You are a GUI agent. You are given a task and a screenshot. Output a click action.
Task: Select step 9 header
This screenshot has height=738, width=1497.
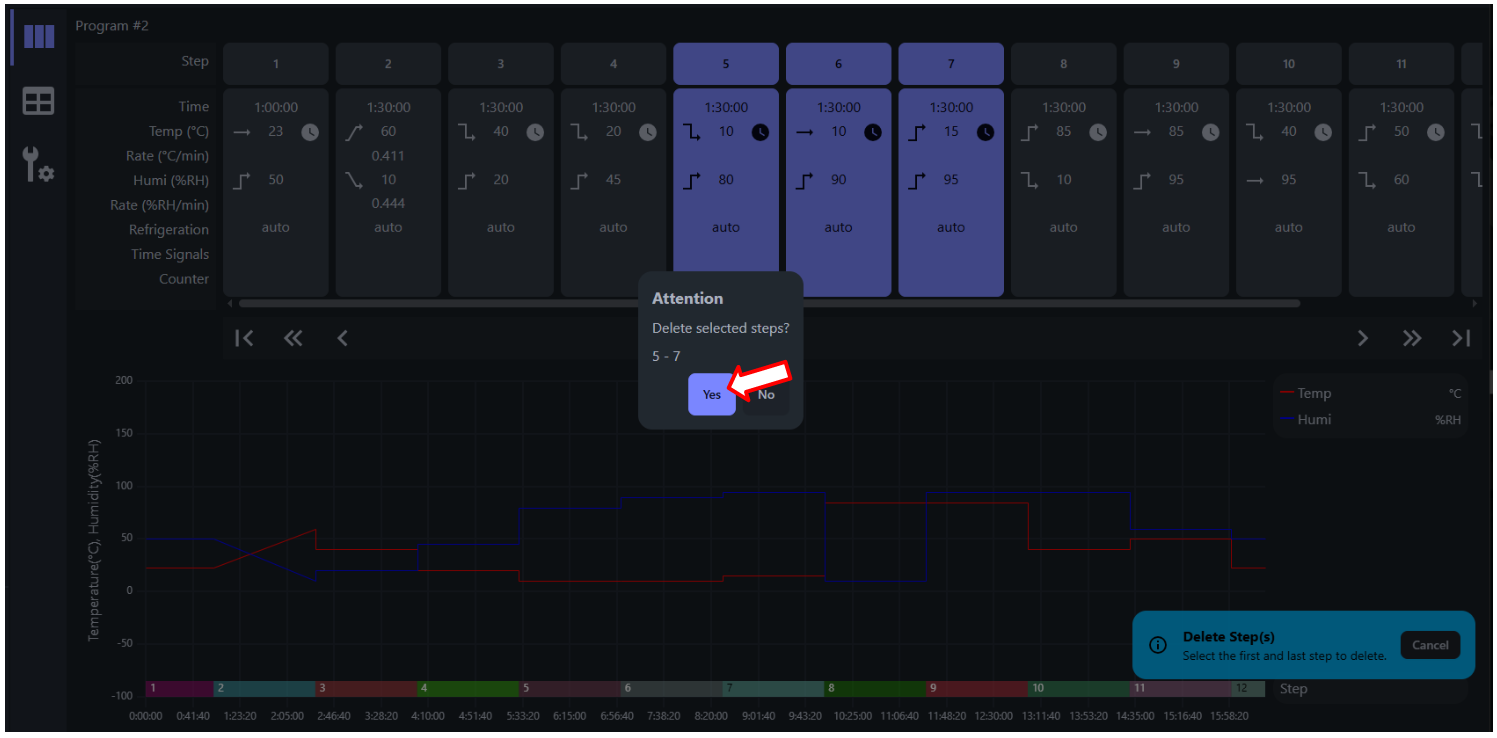[1176, 63]
